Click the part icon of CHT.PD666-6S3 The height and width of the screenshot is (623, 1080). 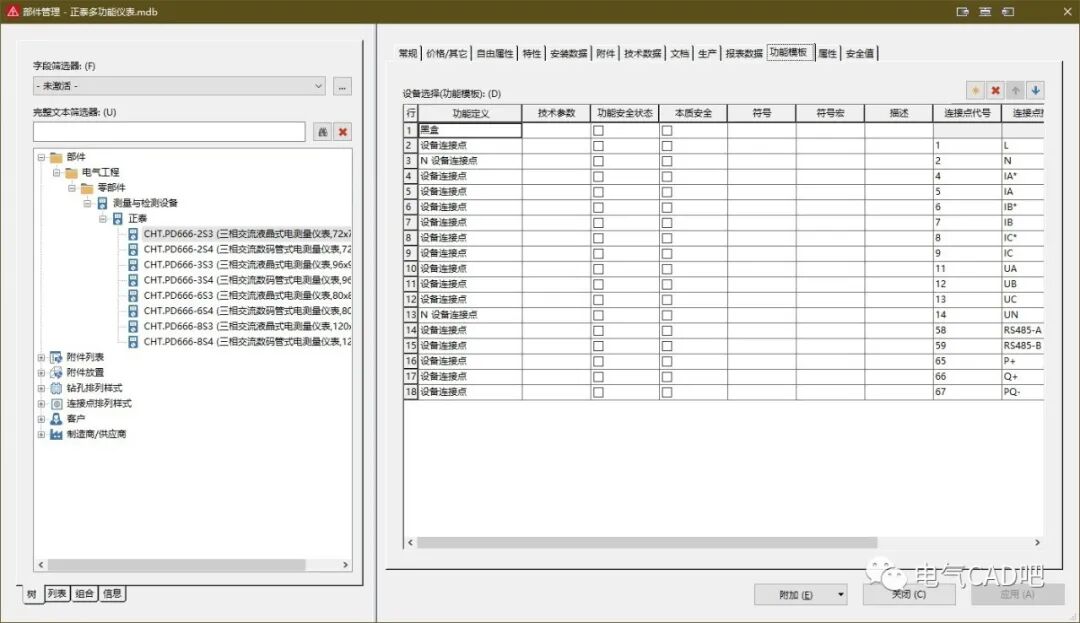[x=133, y=295]
